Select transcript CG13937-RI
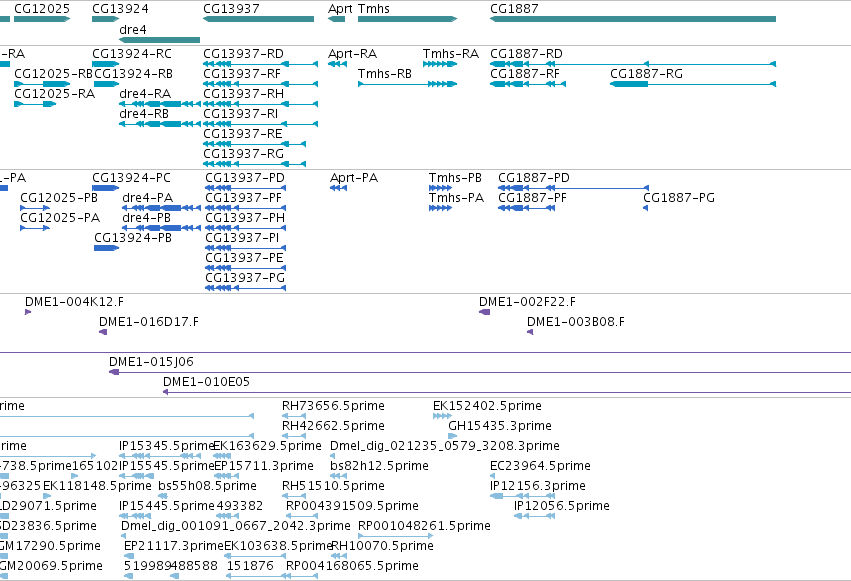The height and width of the screenshot is (581, 851). point(261,124)
